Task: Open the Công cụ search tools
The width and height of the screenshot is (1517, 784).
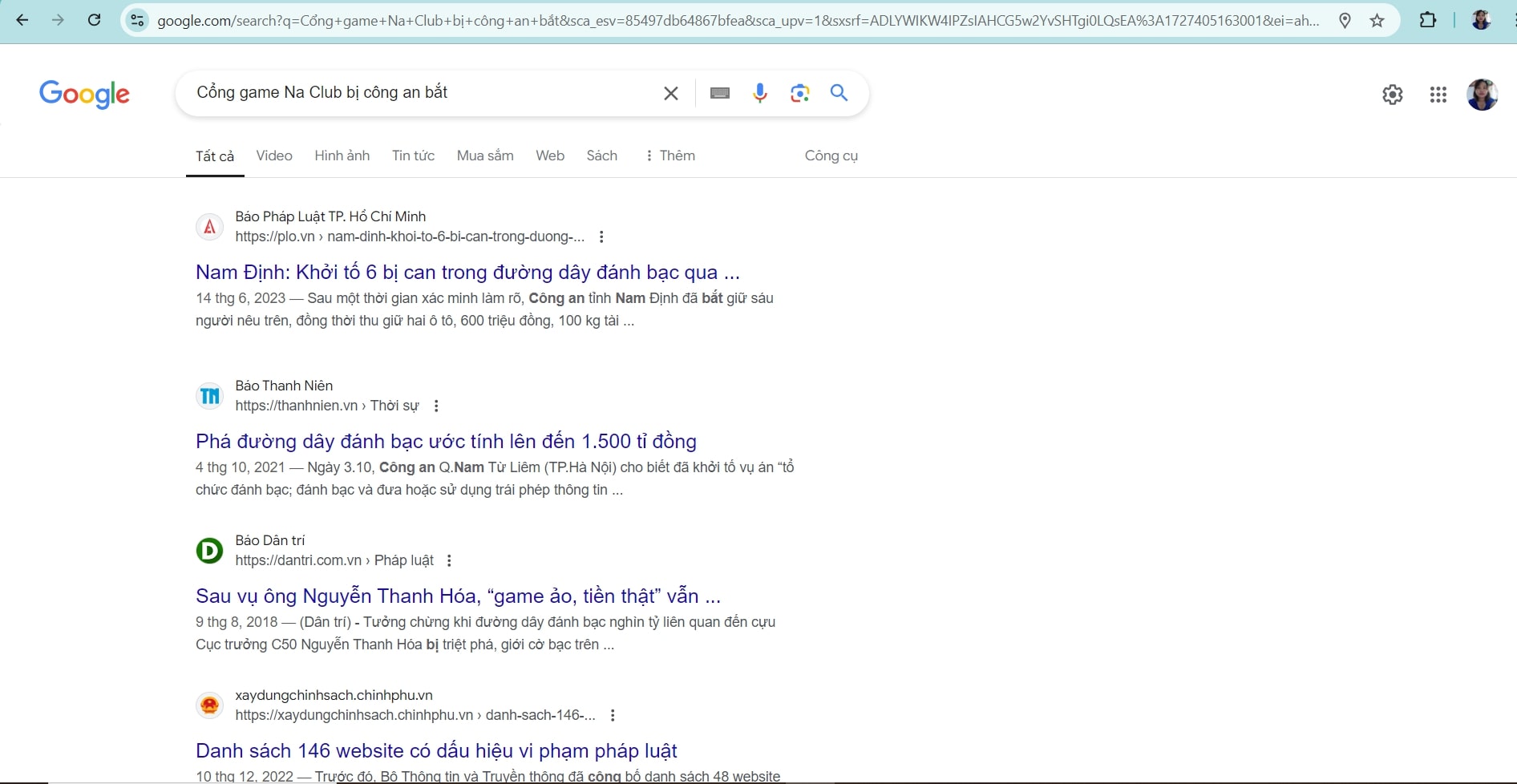Action: point(831,156)
